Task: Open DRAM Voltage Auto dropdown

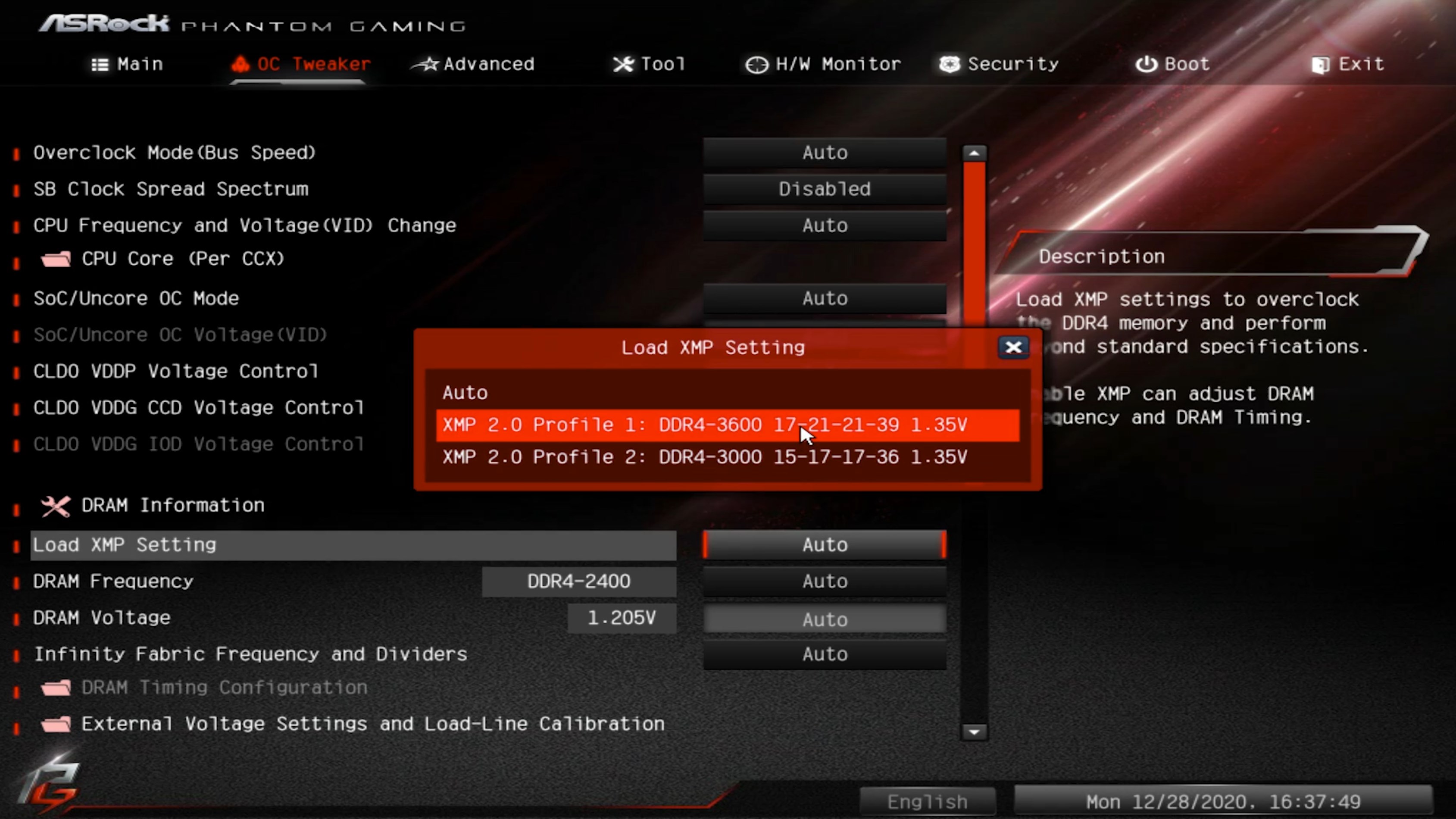Action: (x=825, y=619)
